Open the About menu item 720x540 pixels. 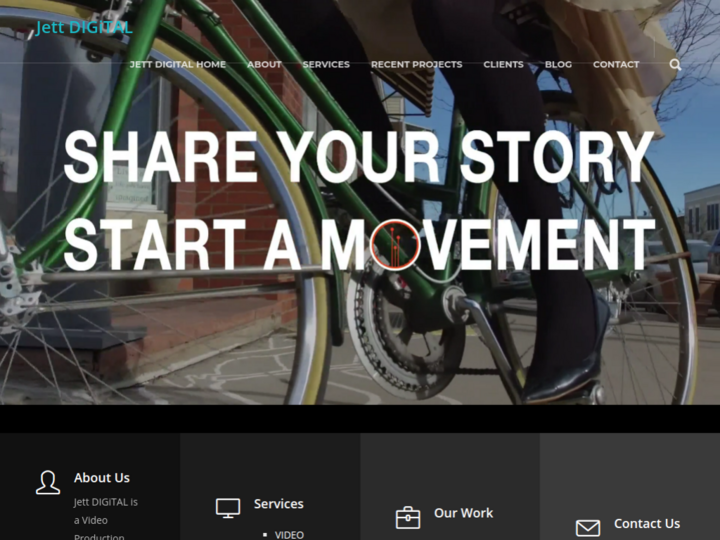(x=264, y=65)
